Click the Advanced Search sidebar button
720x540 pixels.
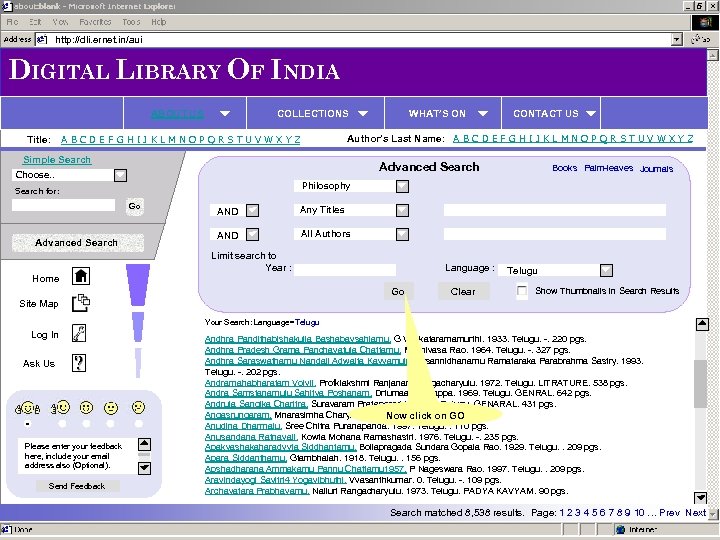pyautogui.click(x=77, y=242)
